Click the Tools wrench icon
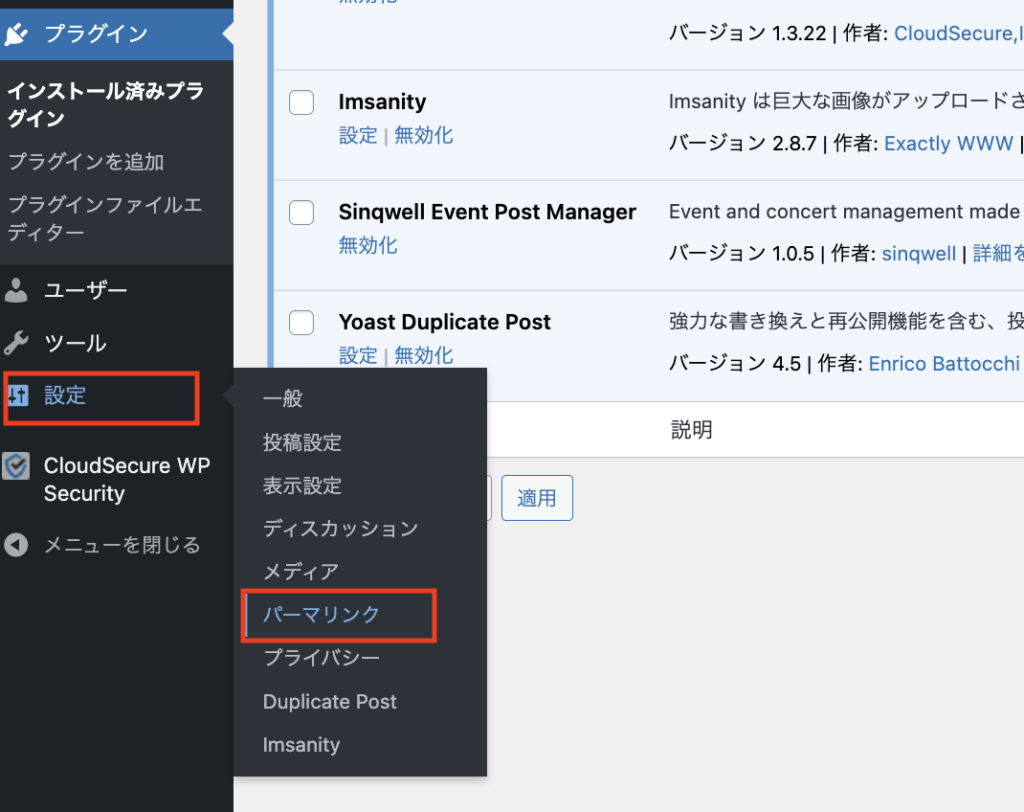1024x812 pixels. (17, 344)
